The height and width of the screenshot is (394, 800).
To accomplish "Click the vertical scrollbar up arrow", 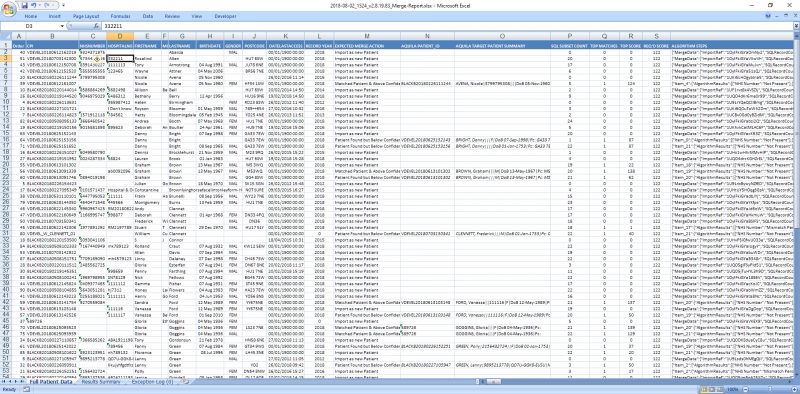I will (x=796, y=36).
